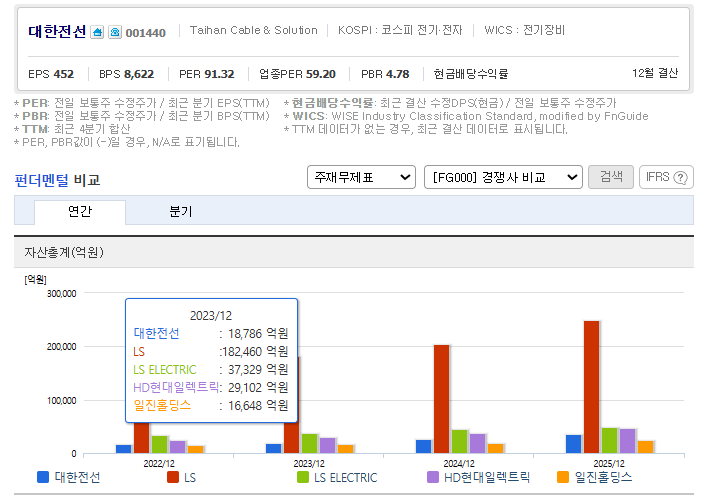The image size is (705, 503).
Task: Click the tooltip value 37,329 억원
Action: (x=258, y=369)
